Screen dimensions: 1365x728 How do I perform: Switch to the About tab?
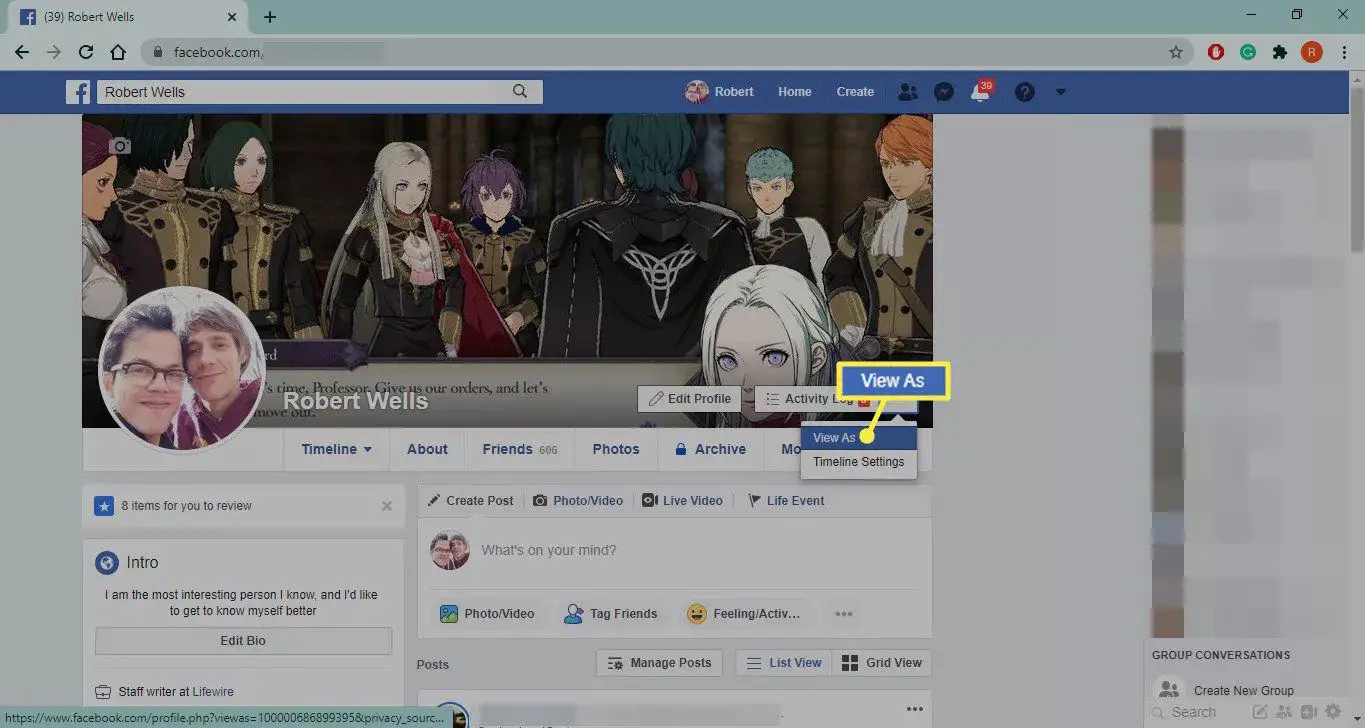pyautogui.click(x=427, y=449)
